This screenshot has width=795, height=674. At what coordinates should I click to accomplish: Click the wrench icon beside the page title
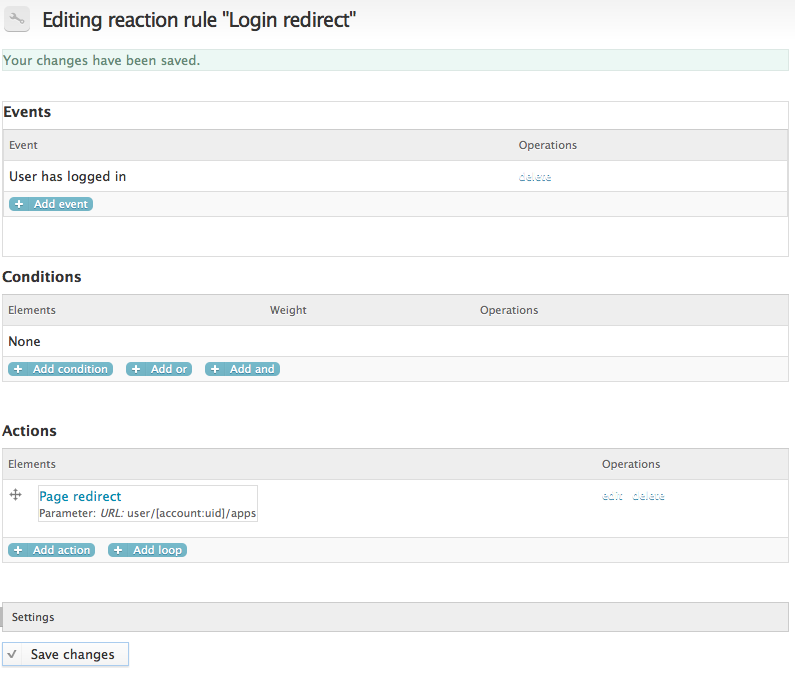point(17,19)
